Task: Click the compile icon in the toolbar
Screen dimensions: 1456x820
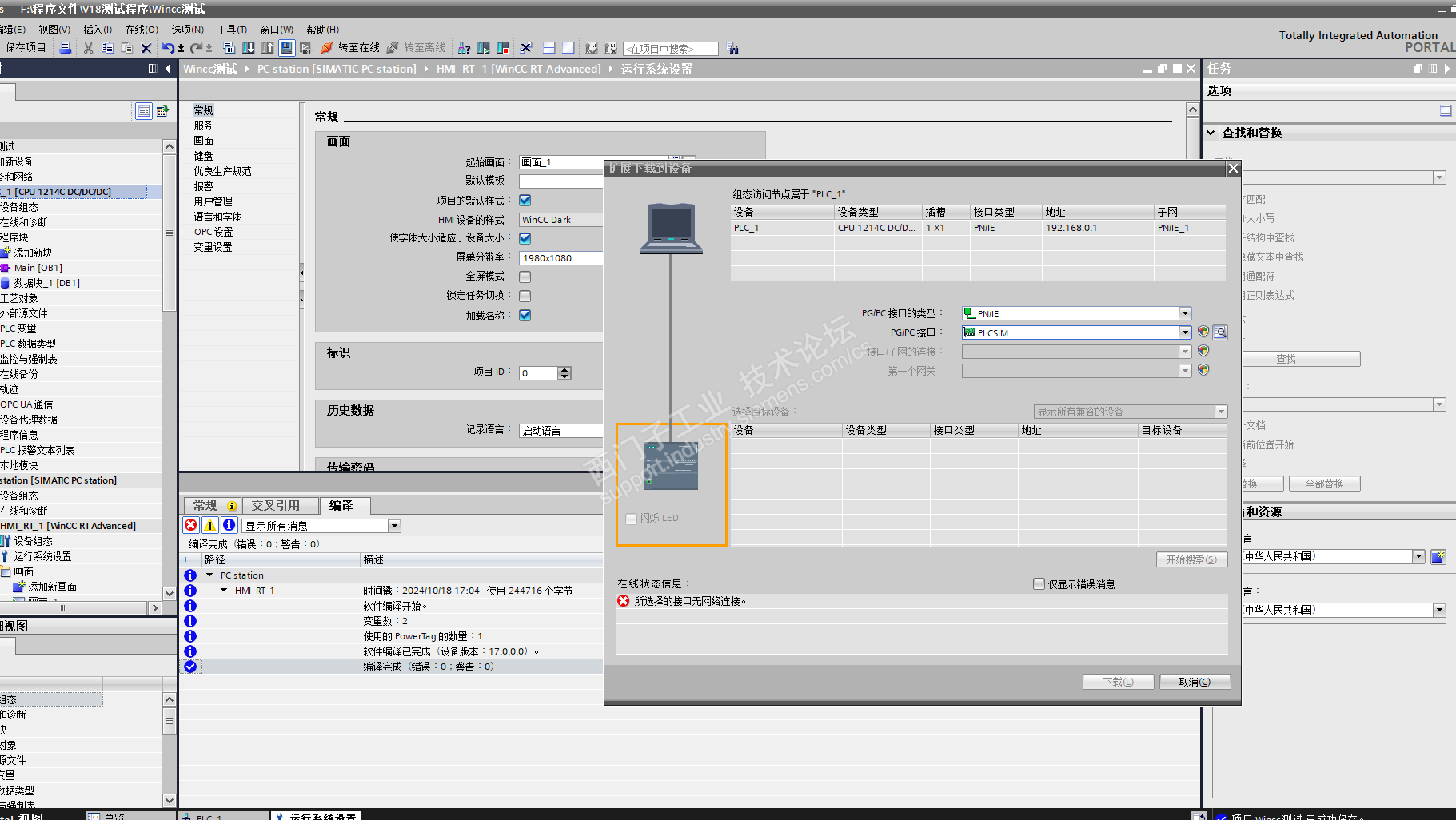Action: tap(229, 48)
